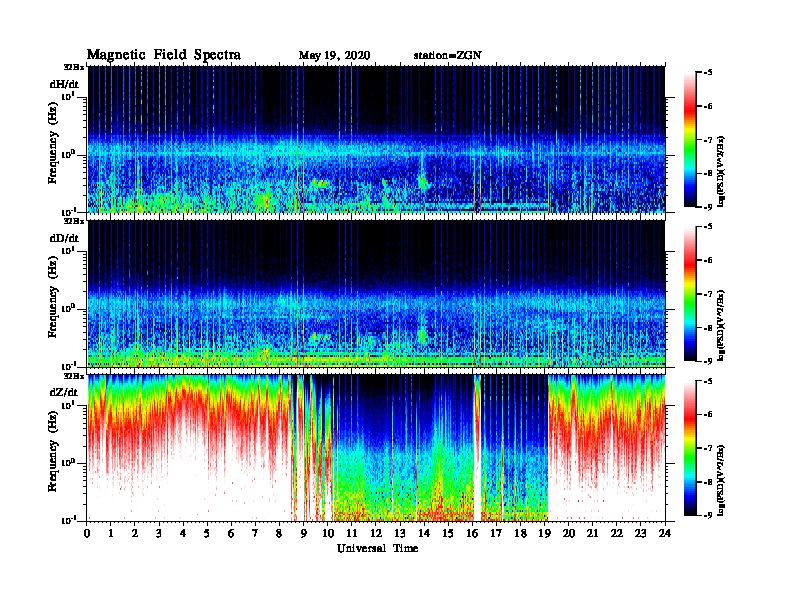Click the white data gap near 16 UT in dZ/dt panel
Image resolution: width=792 pixels, height=612 pixels.
coord(477,449)
